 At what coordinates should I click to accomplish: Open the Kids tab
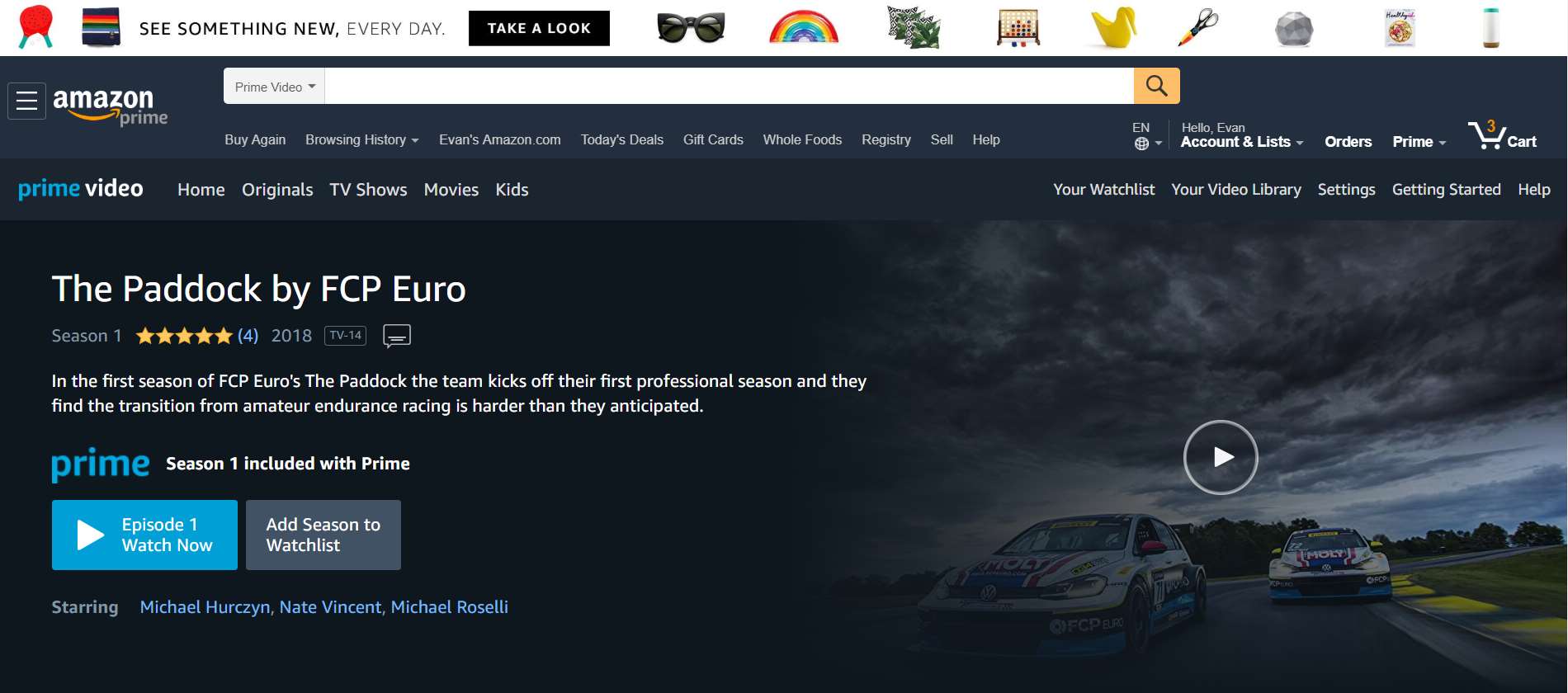point(512,190)
